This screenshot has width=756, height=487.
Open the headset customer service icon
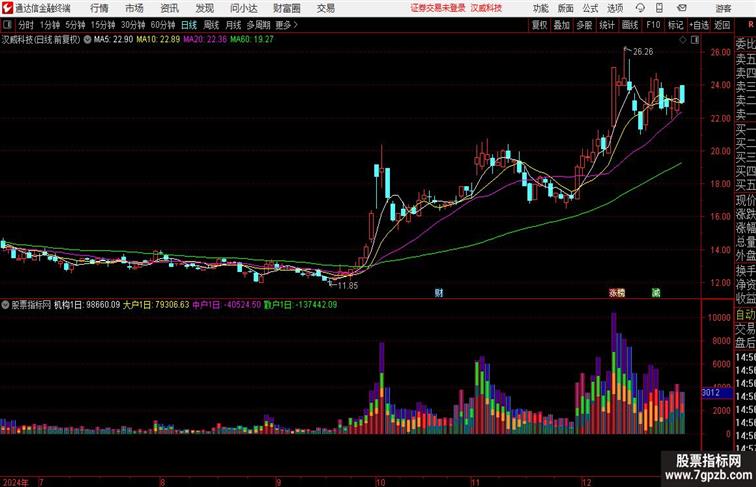click(x=640, y=8)
